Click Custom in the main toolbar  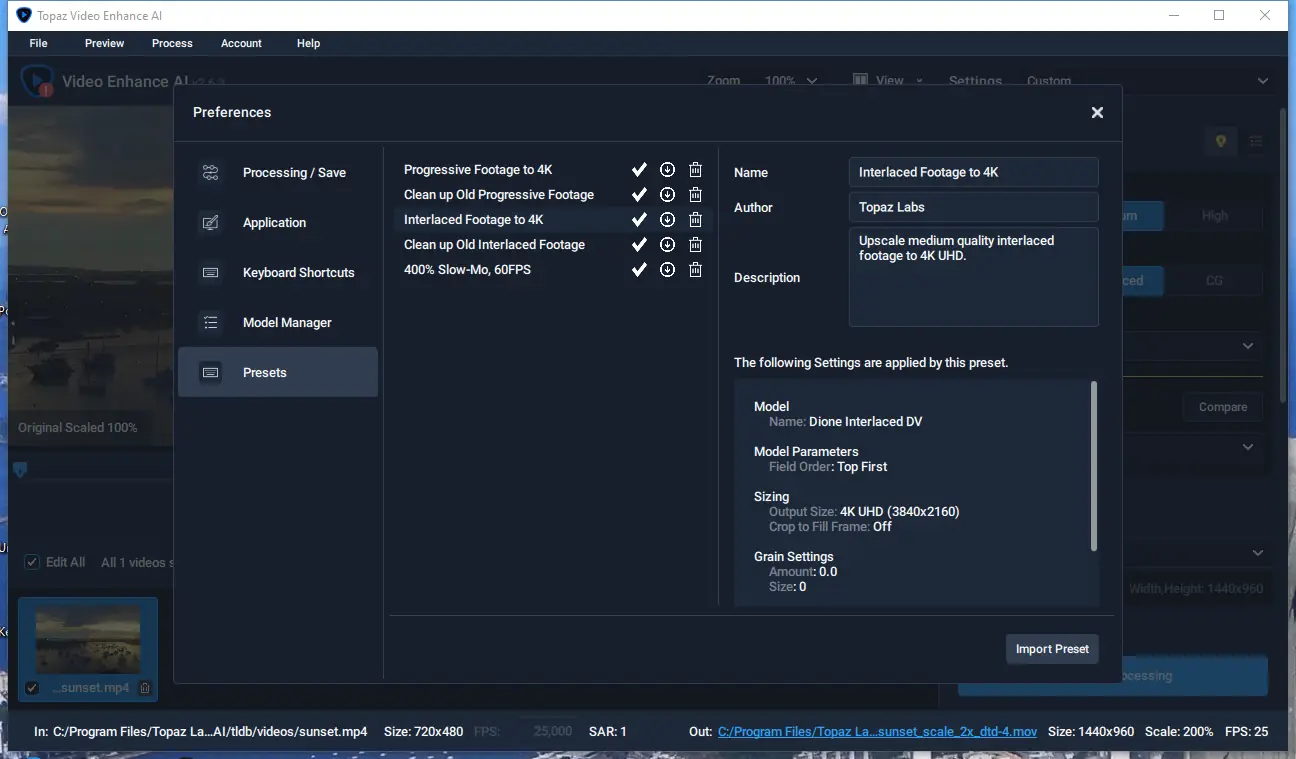point(1049,81)
